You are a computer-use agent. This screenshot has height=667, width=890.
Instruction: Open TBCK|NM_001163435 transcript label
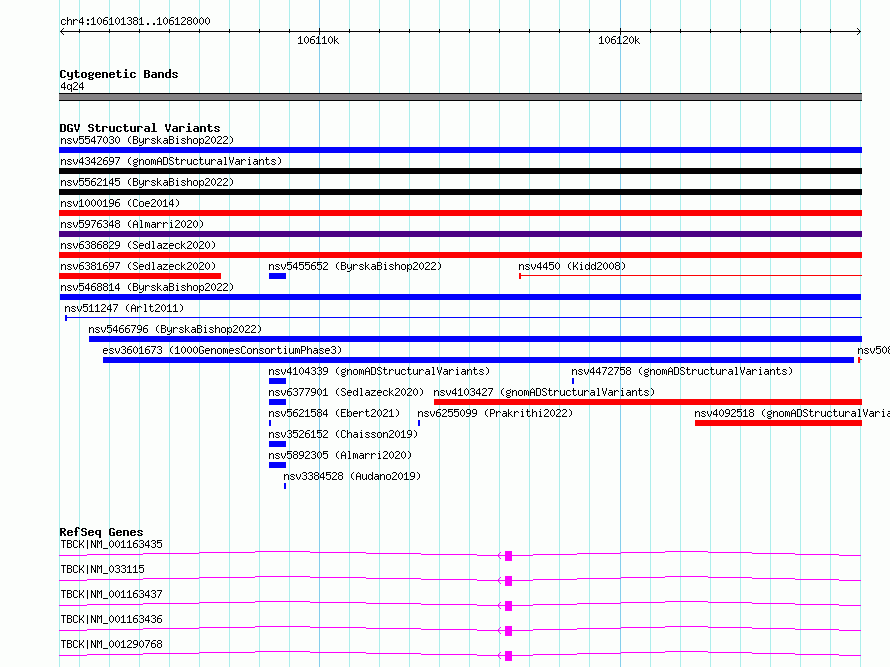[x=111, y=544]
